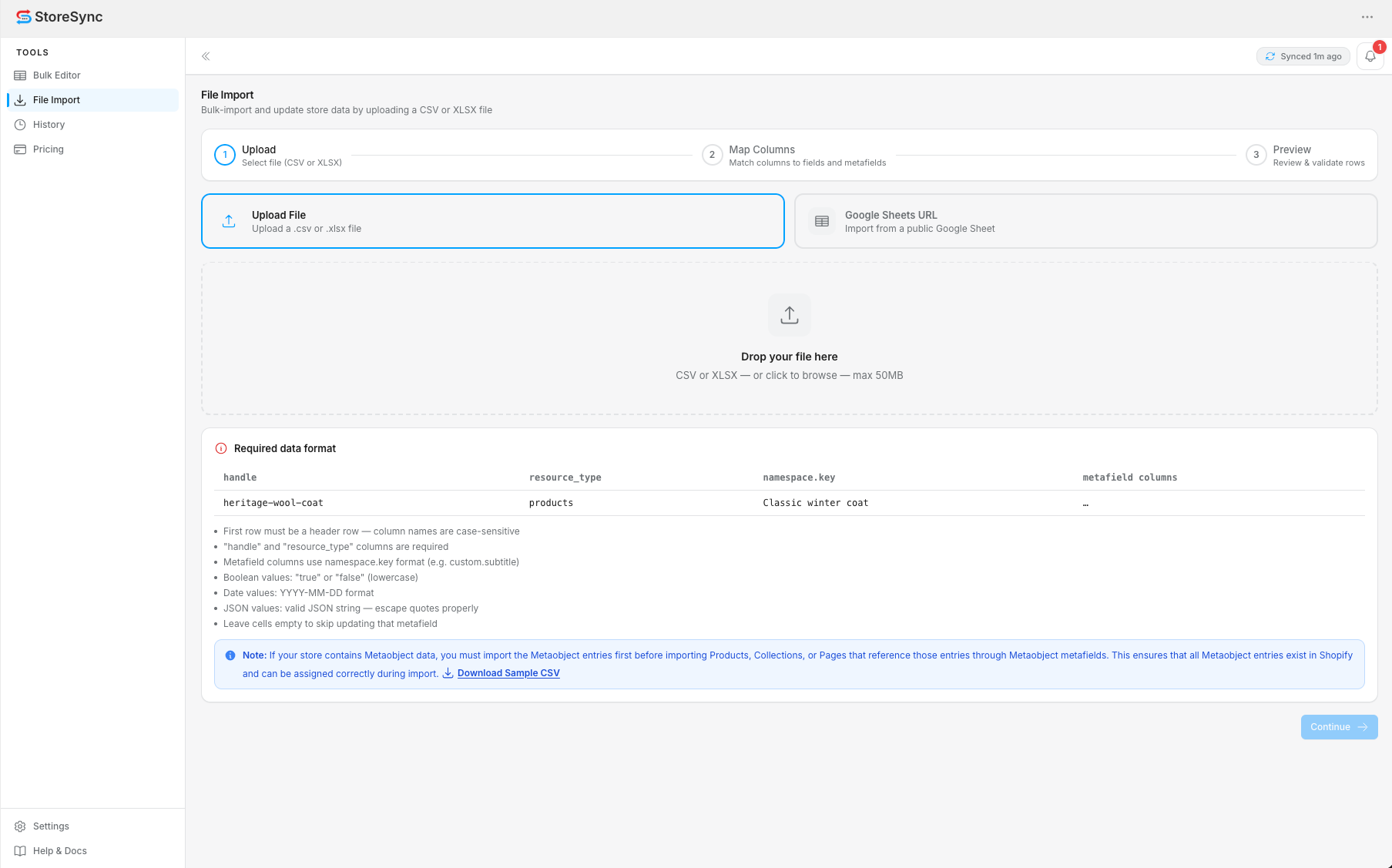This screenshot has width=1392, height=868.
Task: Click the Required data format info icon
Action: click(221, 448)
